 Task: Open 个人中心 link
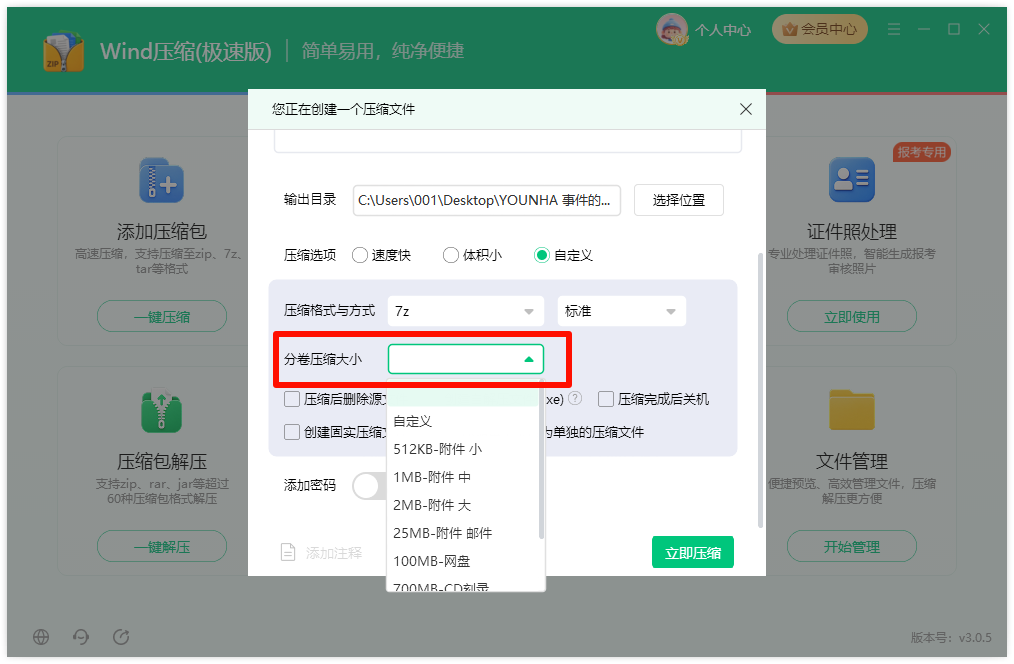point(723,30)
